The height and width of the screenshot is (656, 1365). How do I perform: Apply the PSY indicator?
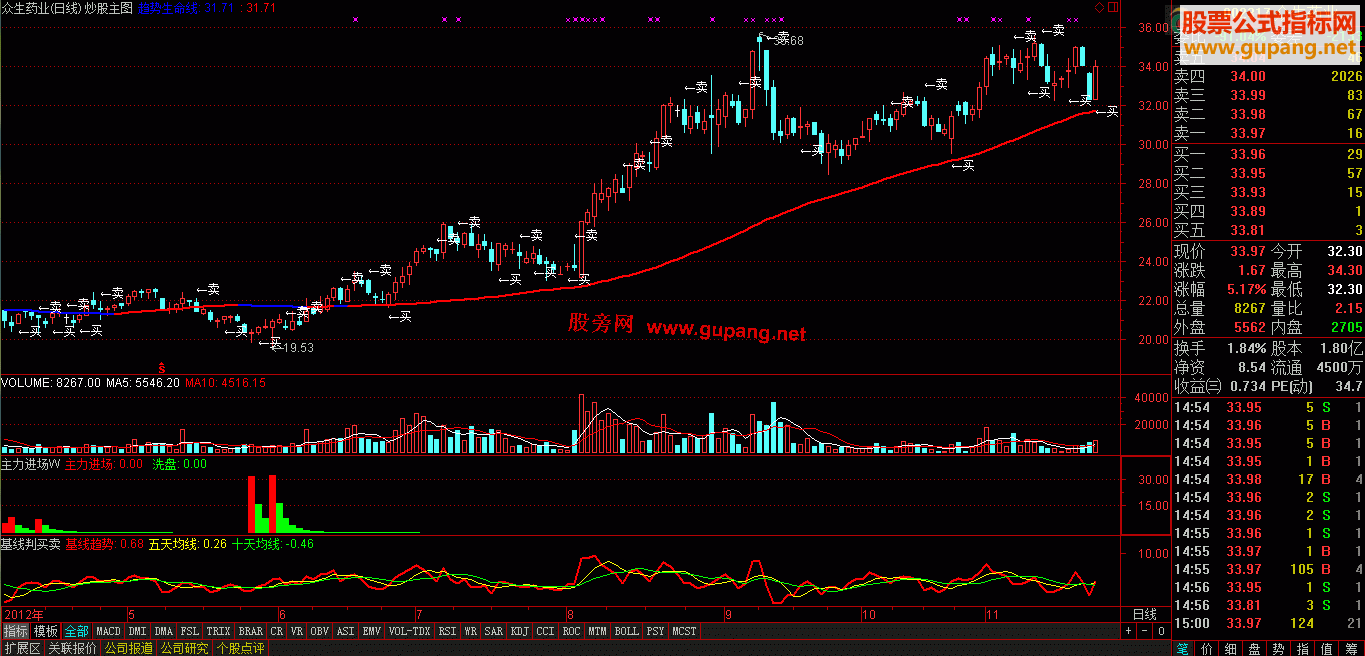click(655, 631)
